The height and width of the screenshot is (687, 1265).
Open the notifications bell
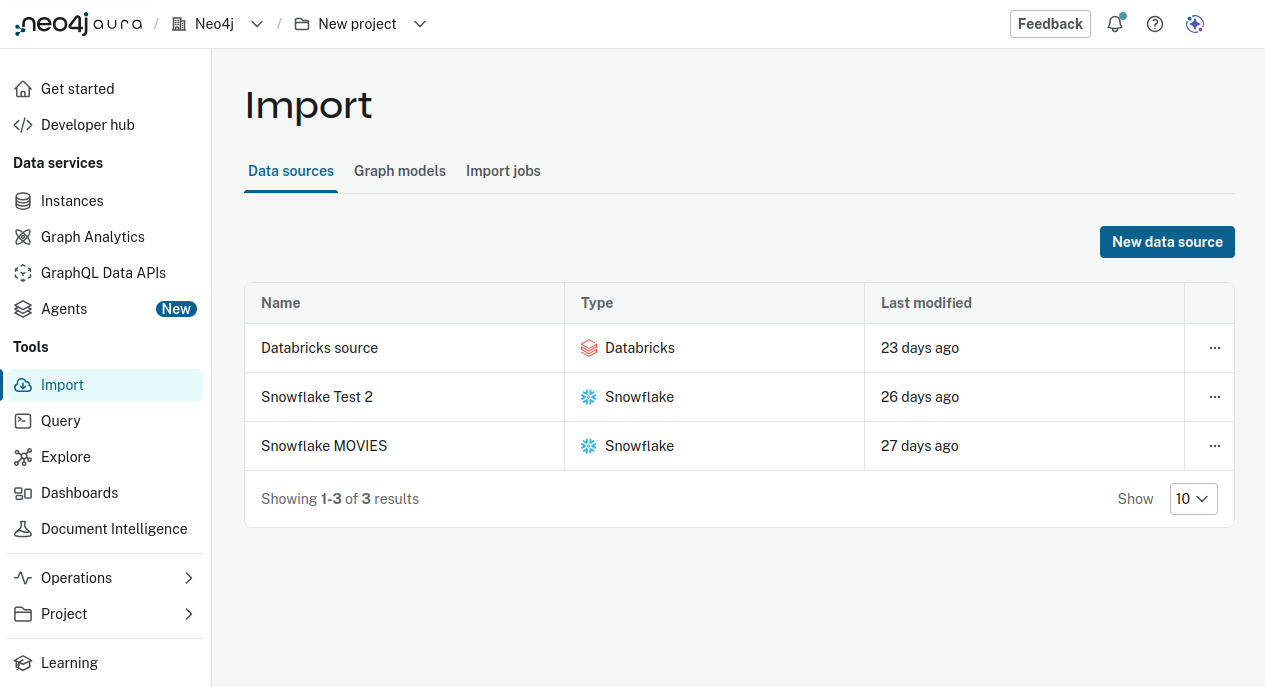(1115, 24)
